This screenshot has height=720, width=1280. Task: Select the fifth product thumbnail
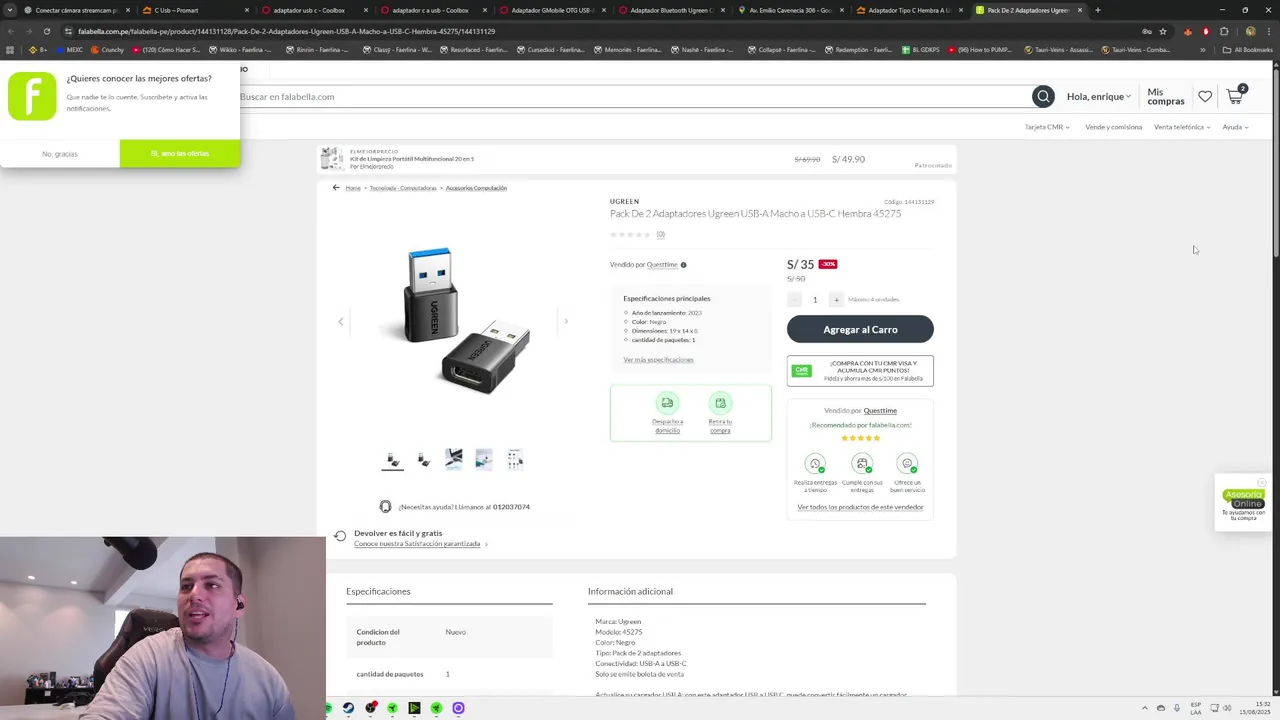coord(515,459)
